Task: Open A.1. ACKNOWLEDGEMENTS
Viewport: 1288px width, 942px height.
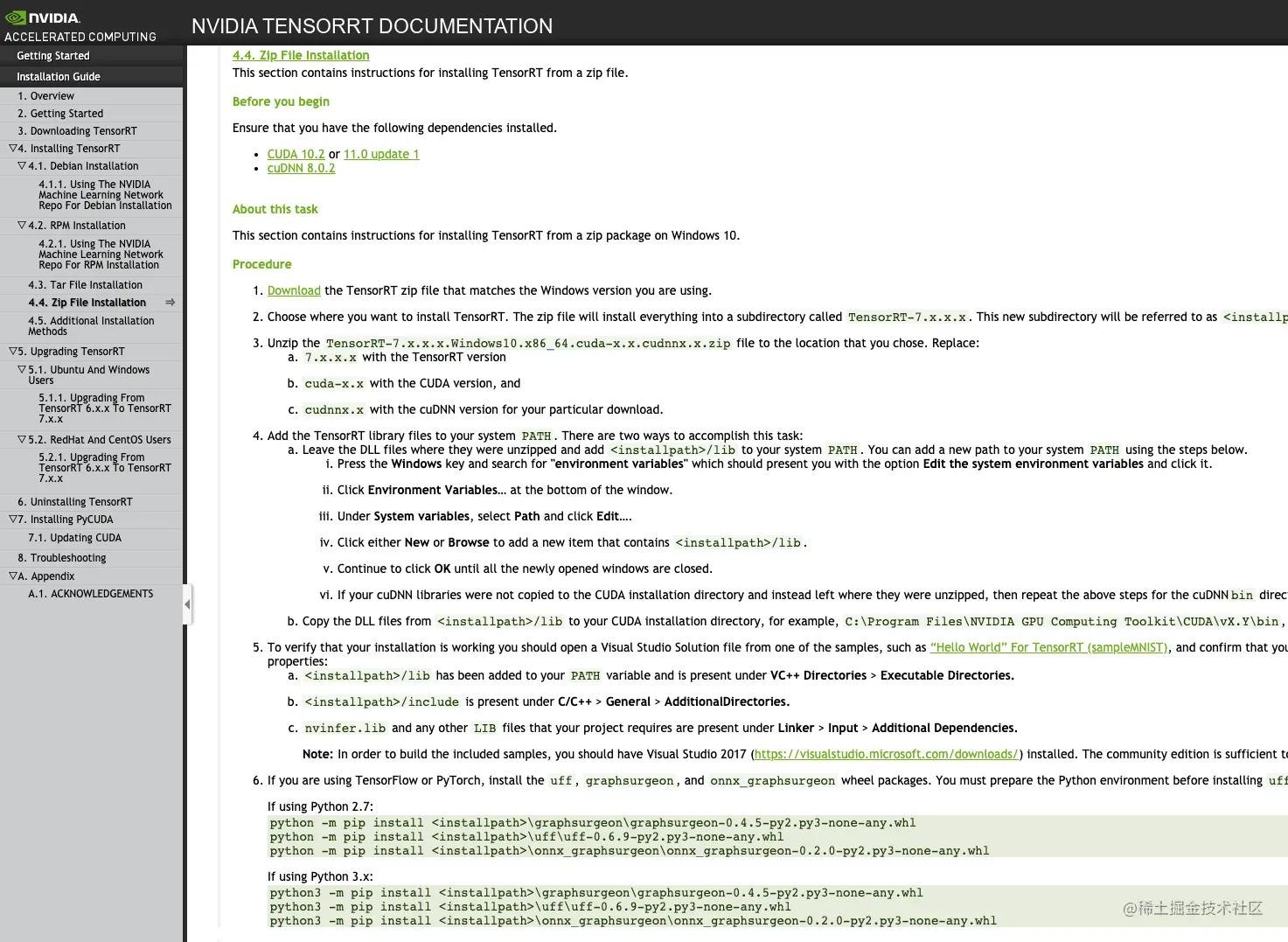Action: [x=90, y=594]
